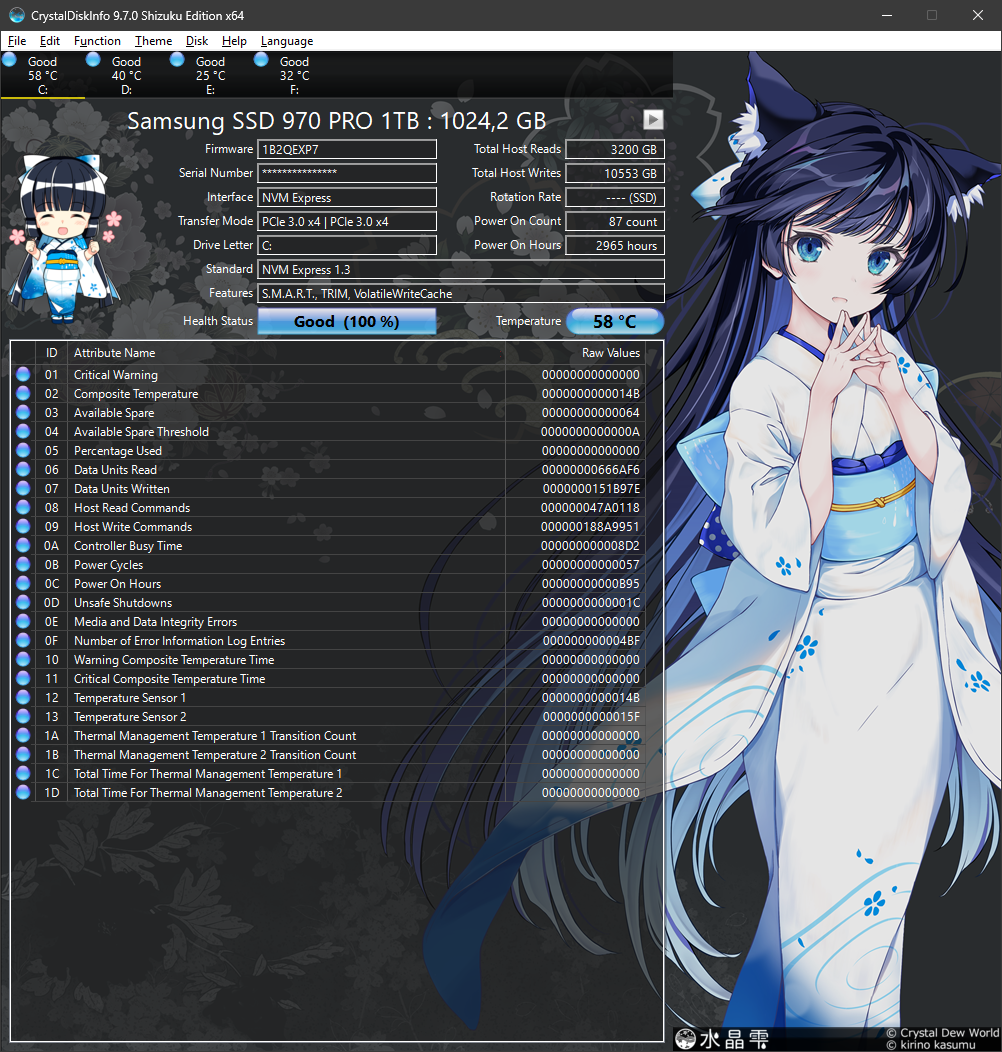The image size is (1002, 1052).
Task: Click the 58 °C temperature button
Action: click(615, 321)
